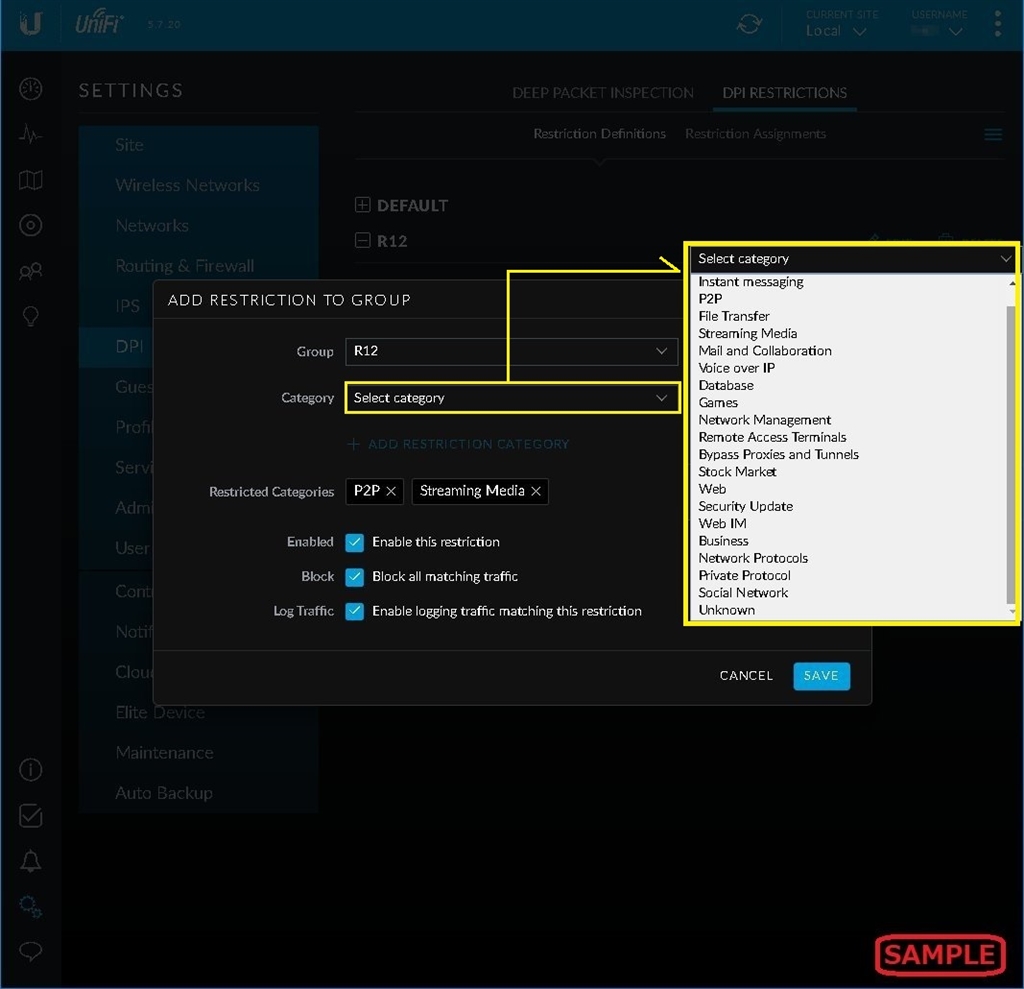
Task: Select Security Update category
Action: coord(746,506)
